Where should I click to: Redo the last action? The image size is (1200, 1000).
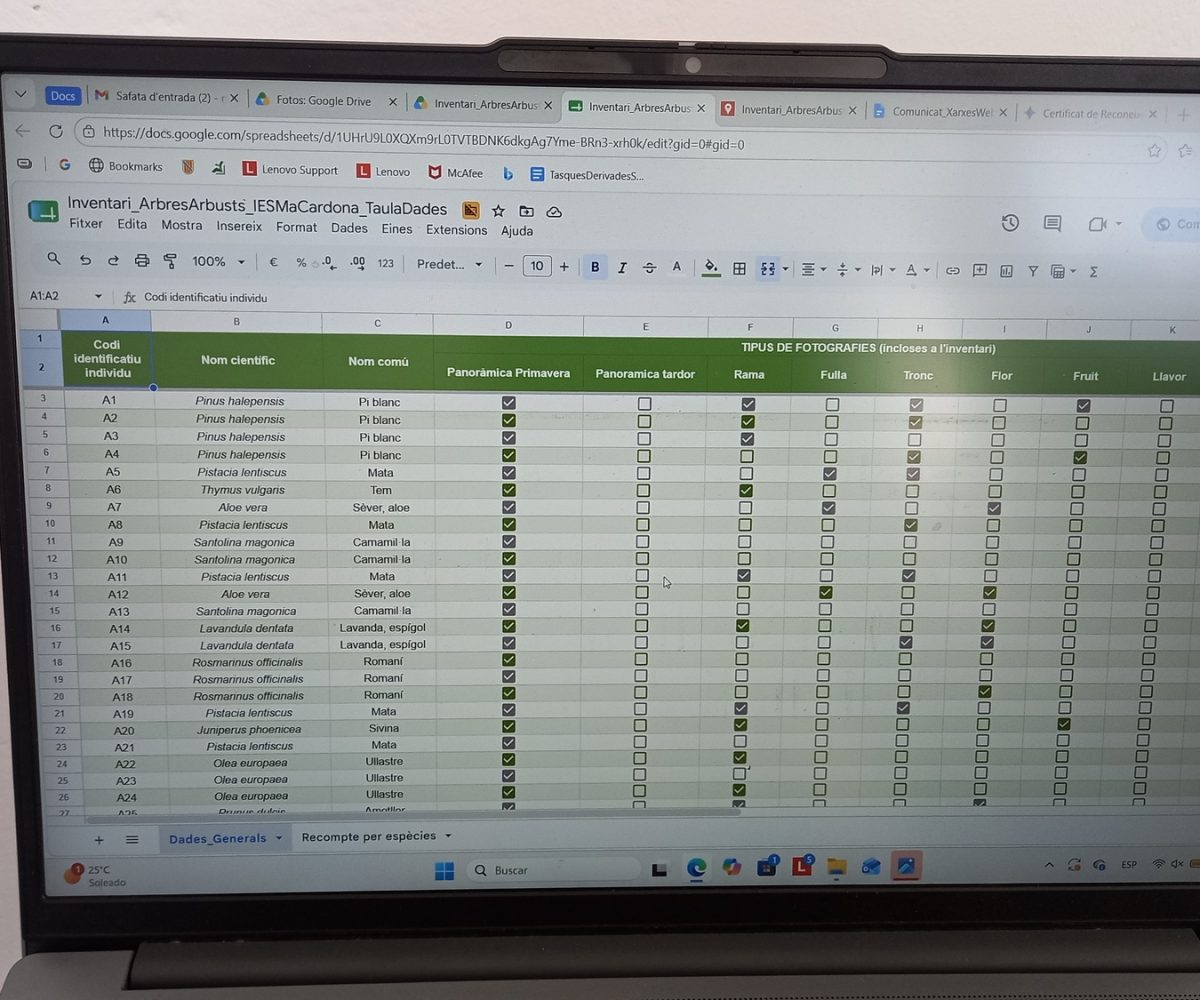click(x=113, y=260)
